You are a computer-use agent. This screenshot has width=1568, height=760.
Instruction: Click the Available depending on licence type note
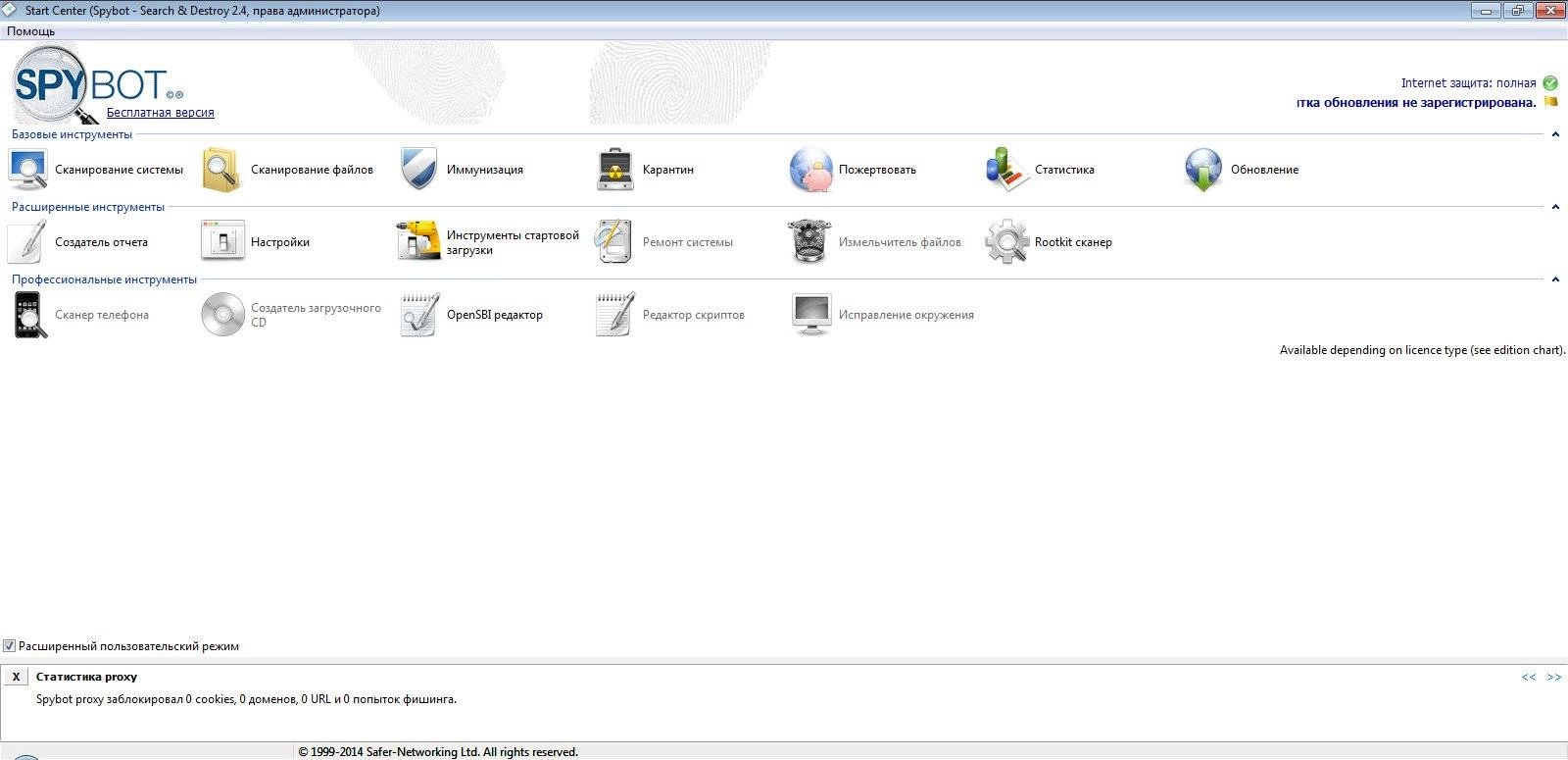pyautogui.click(x=1422, y=350)
